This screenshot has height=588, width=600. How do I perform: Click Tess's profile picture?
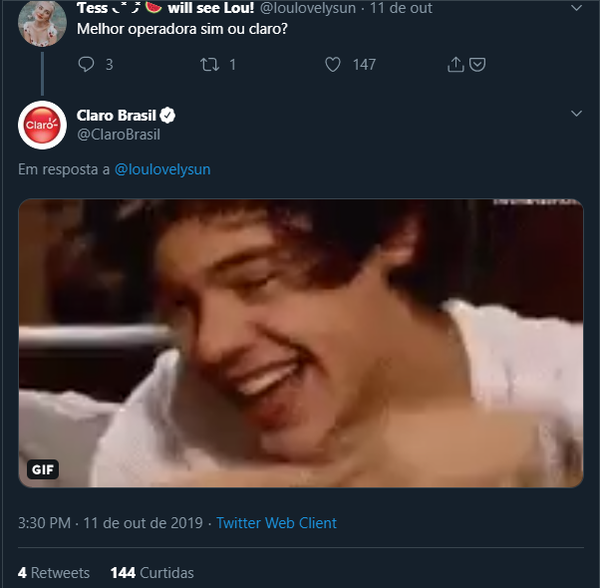click(x=42, y=22)
